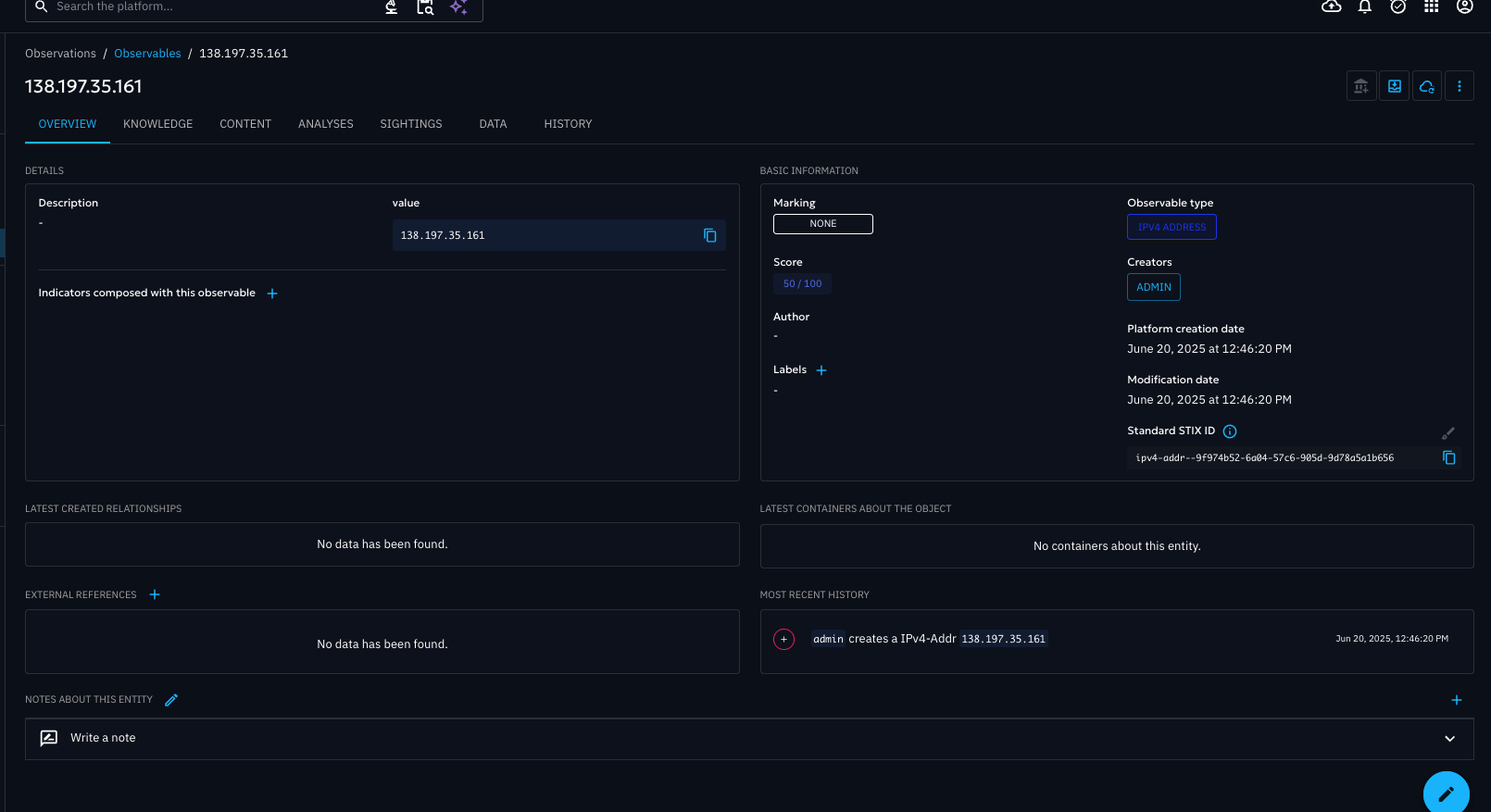
Task: Click the value field 138.197.35.161
Action: point(558,235)
